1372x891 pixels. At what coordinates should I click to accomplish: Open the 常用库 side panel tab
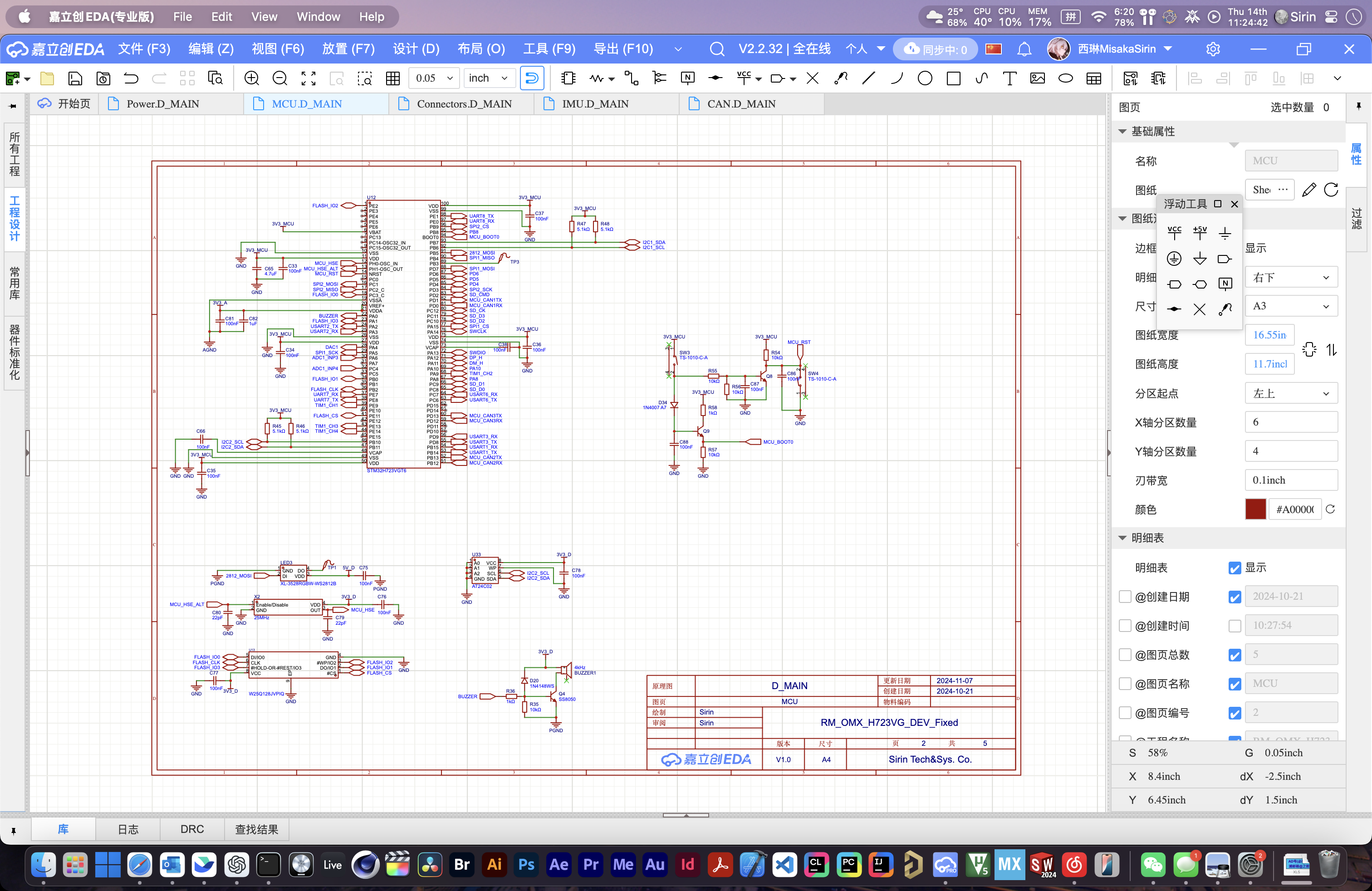[15, 283]
